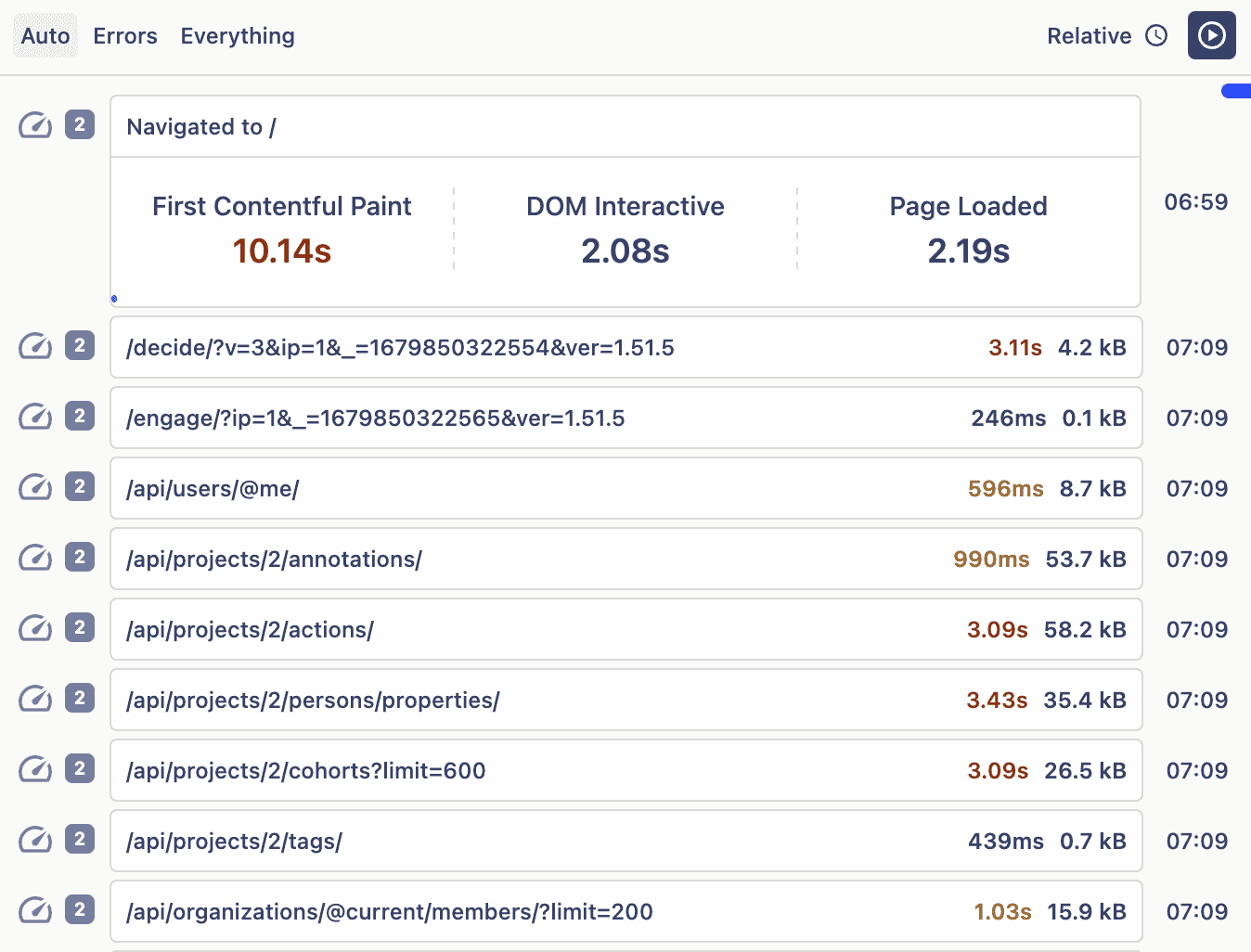The width and height of the screenshot is (1251, 952).
Task: Click gauge icon beside annotations request
Action: coord(35,558)
